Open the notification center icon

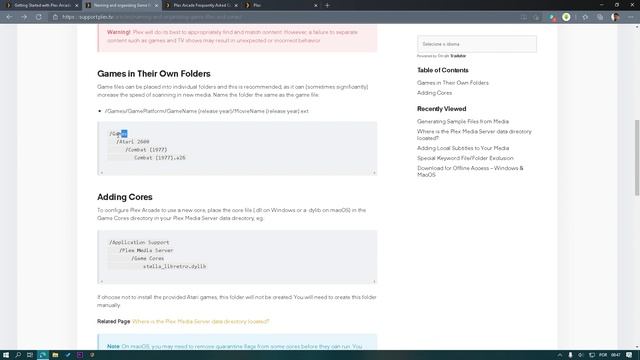[x=629, y=355]
